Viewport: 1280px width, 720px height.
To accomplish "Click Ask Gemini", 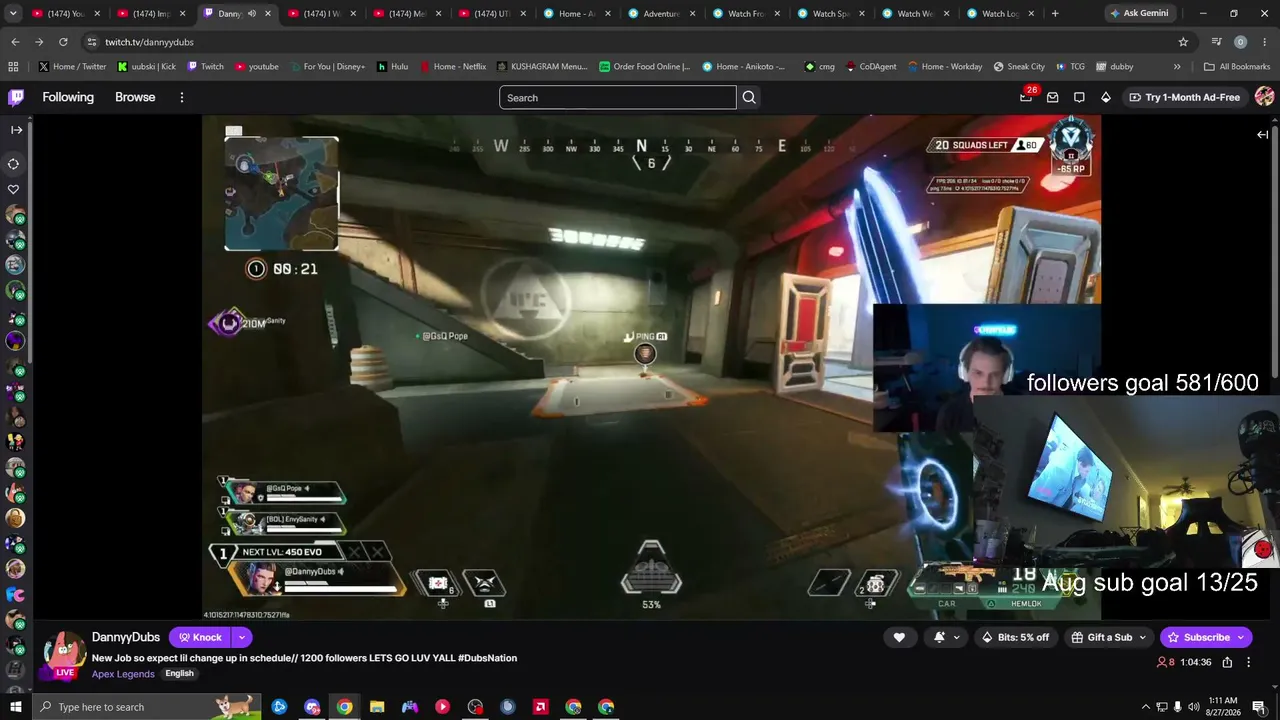I will [x=1139, y=14].
